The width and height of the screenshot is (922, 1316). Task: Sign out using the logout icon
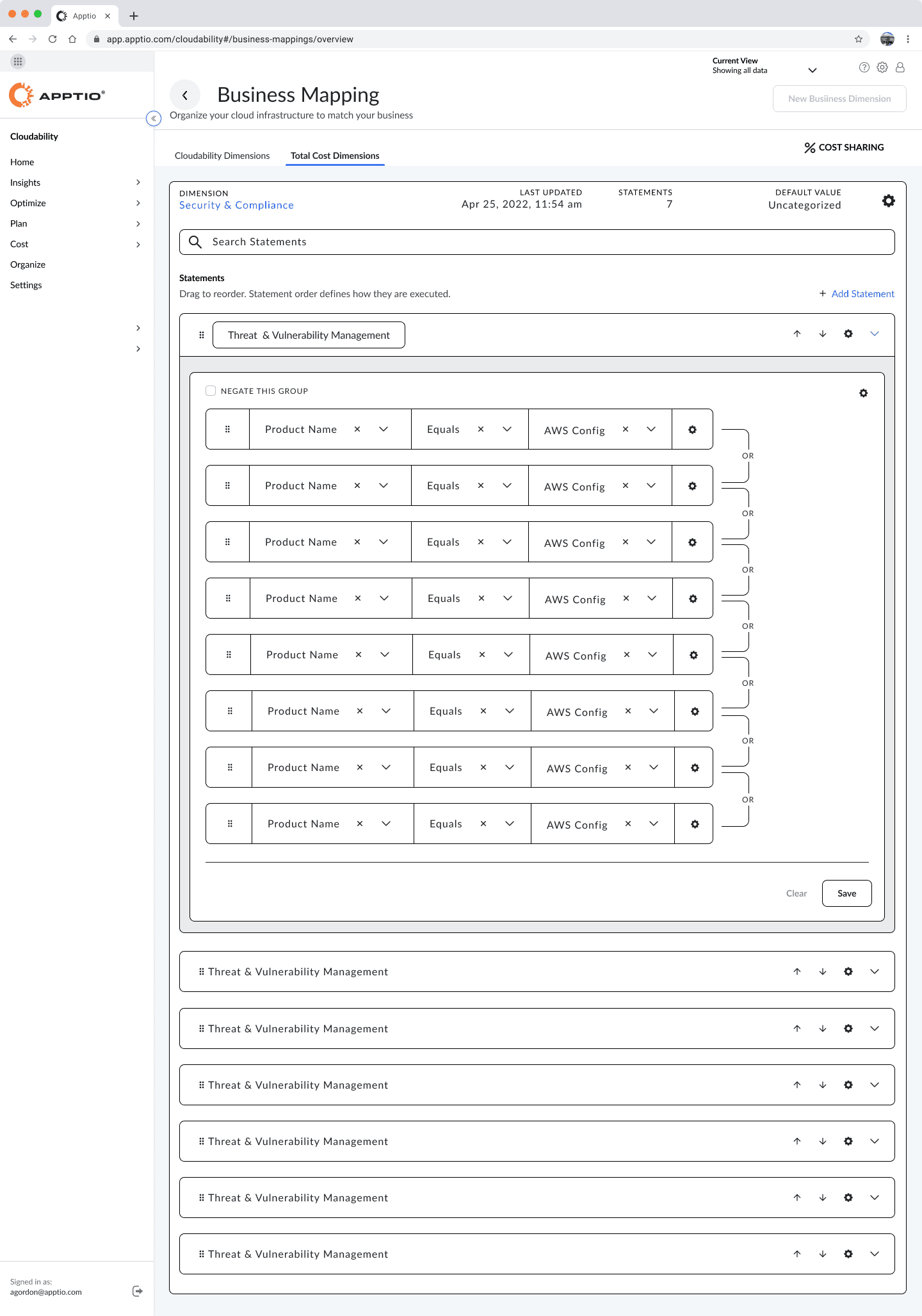(x=138, y=1291)
